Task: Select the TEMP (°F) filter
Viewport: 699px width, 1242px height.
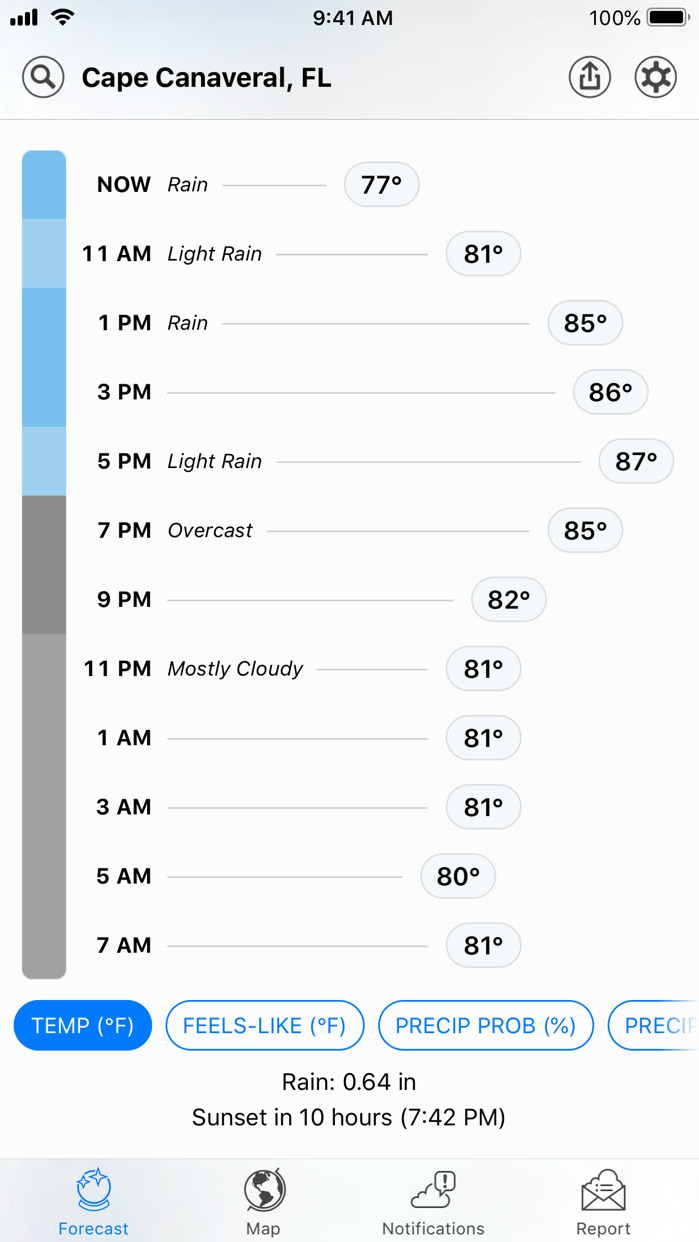Action: [83, 1026]
